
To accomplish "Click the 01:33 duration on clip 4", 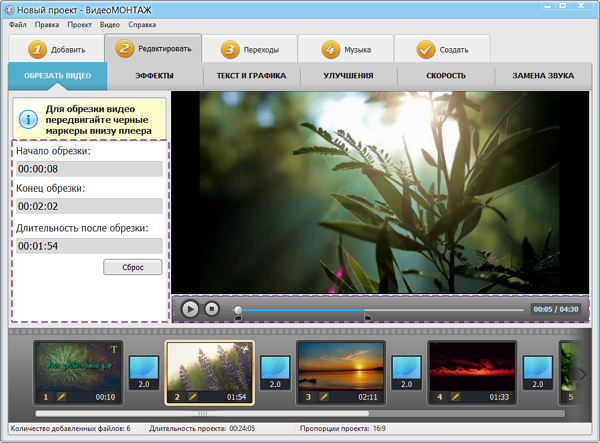I will tap(499, 397).
